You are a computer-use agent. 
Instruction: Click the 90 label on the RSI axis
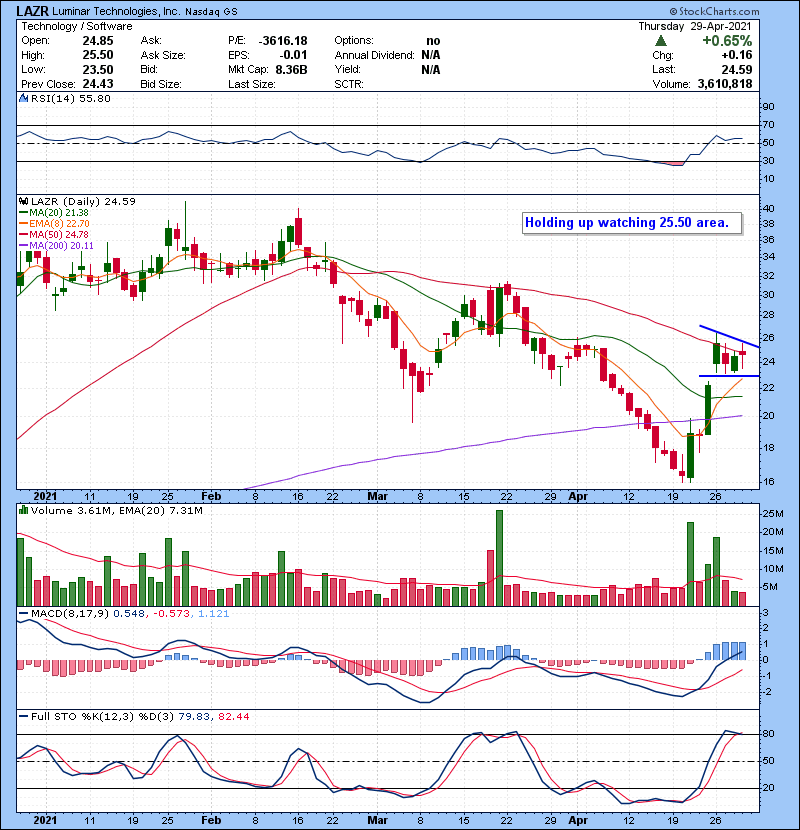[768, 107]
